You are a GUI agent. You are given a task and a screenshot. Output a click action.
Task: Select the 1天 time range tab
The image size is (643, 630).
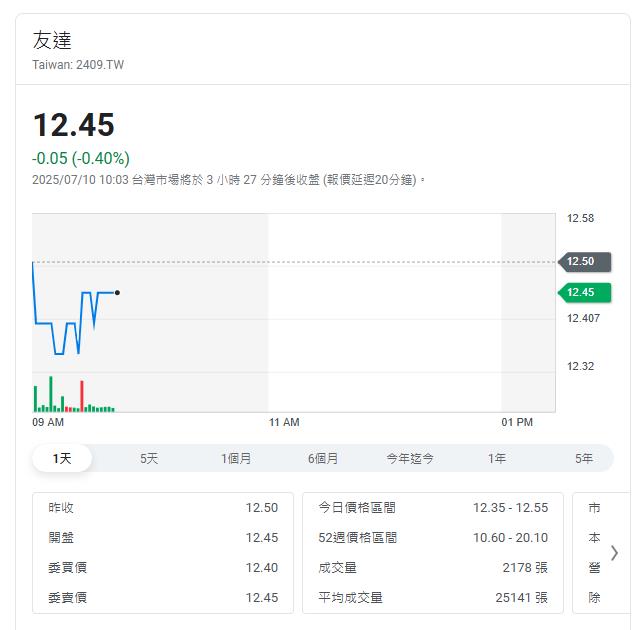(62, 458)
